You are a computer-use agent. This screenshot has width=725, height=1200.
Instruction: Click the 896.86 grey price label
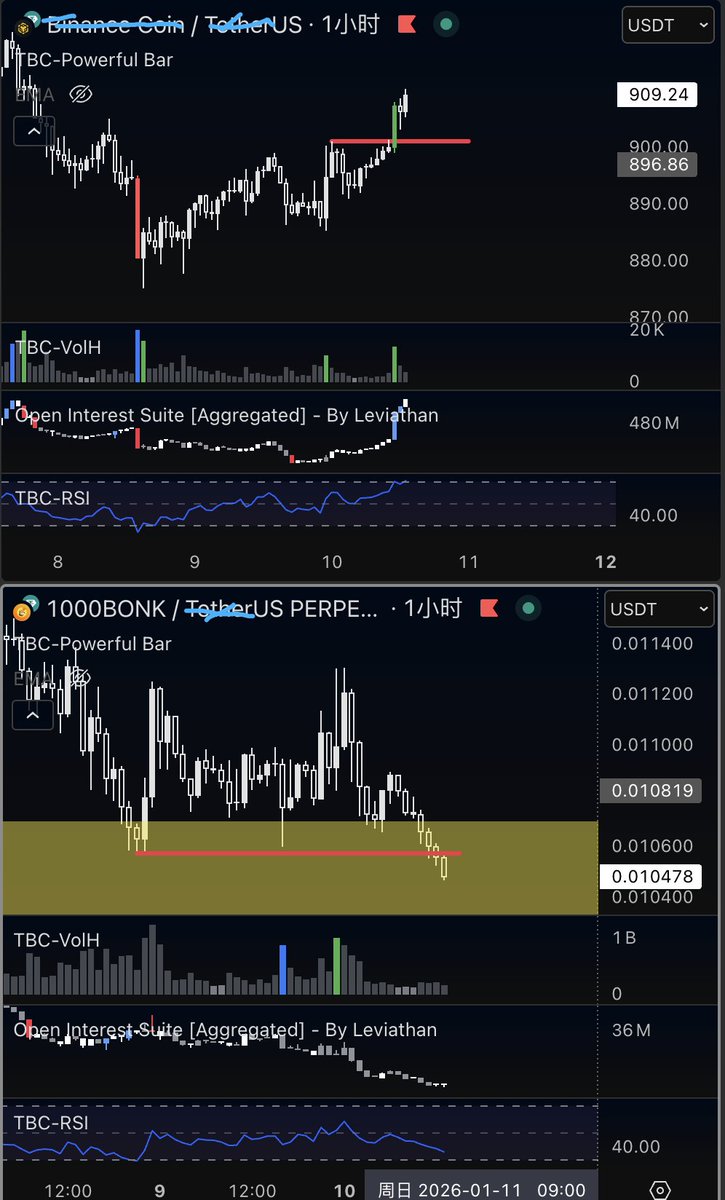655,164
